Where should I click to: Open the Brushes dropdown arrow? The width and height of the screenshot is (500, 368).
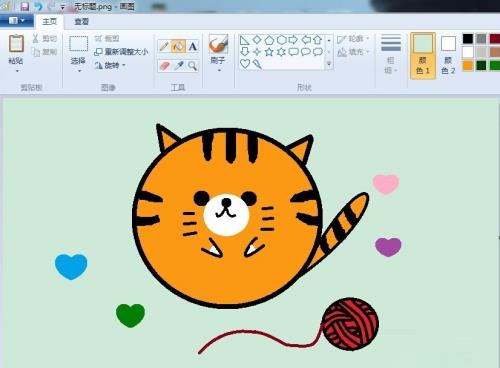tap(219, 70)
